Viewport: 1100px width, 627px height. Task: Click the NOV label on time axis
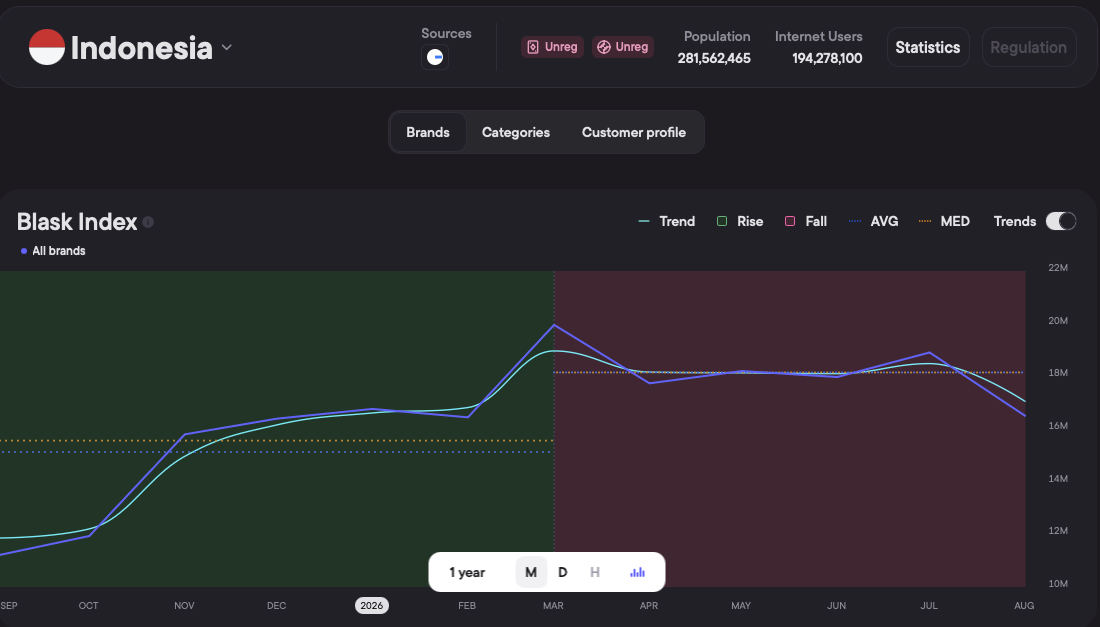tap(184, 605)
